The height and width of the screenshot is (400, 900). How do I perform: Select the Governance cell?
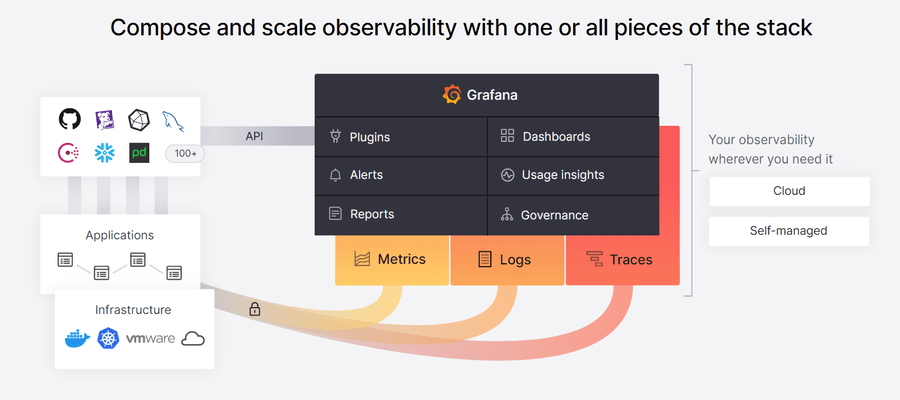coord(573,215)
